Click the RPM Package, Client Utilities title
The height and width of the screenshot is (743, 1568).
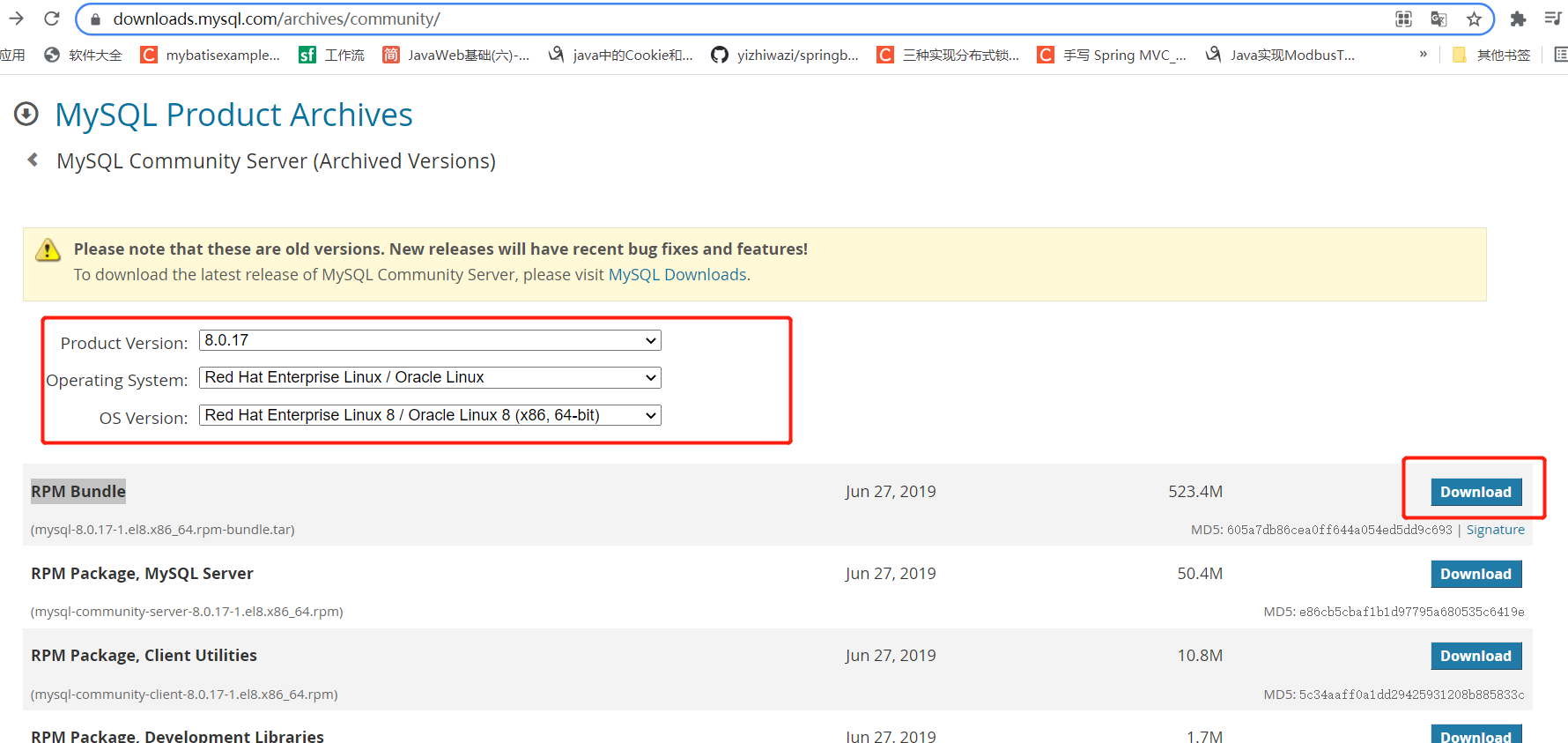(144, 656)
